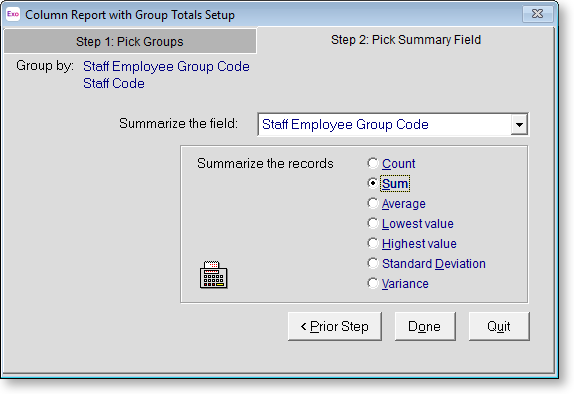
Task: Select the Count radio button
Action: pos(373,163)
